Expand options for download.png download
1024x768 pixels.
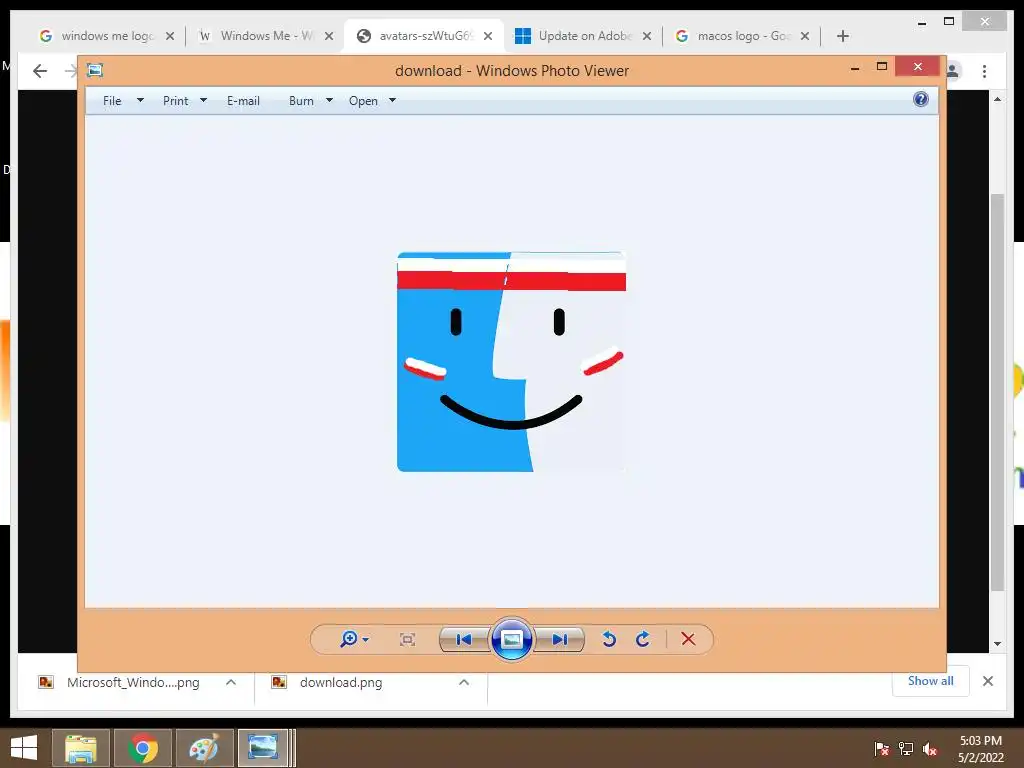[464, 682]
